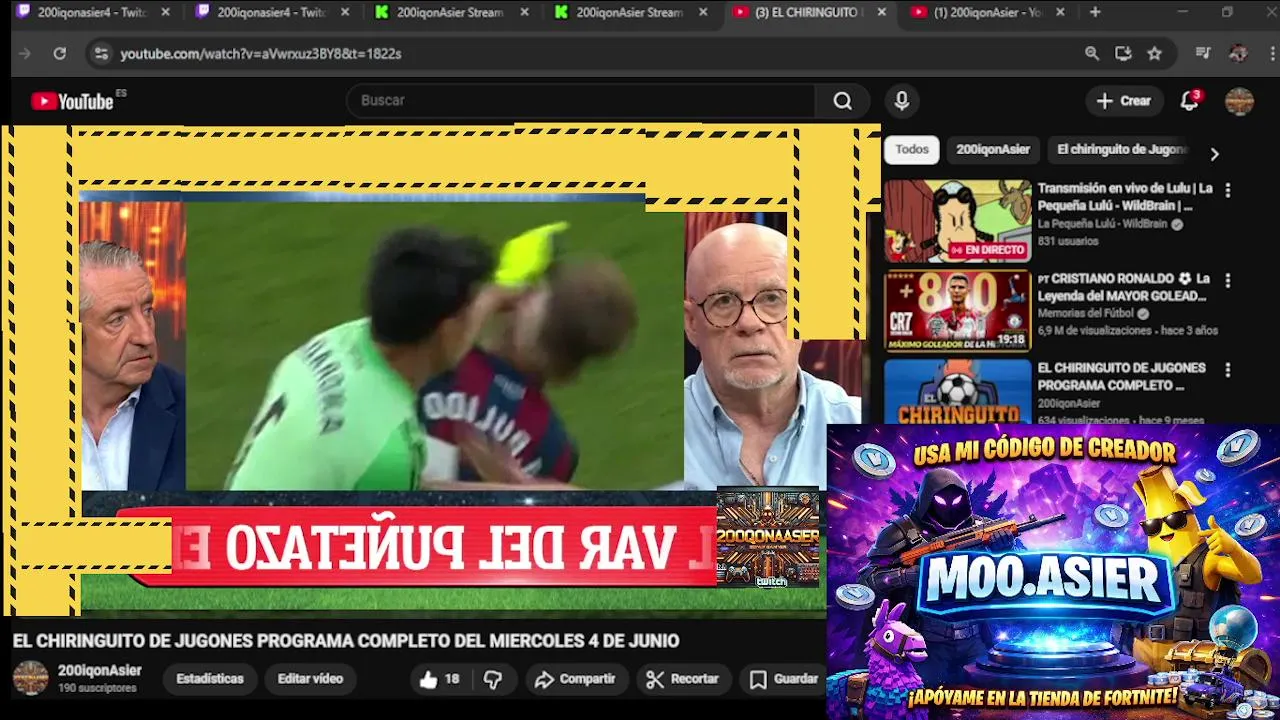The image size is (1280, 720).
Task: Click the Buscar search field
Action: point(580,101)
